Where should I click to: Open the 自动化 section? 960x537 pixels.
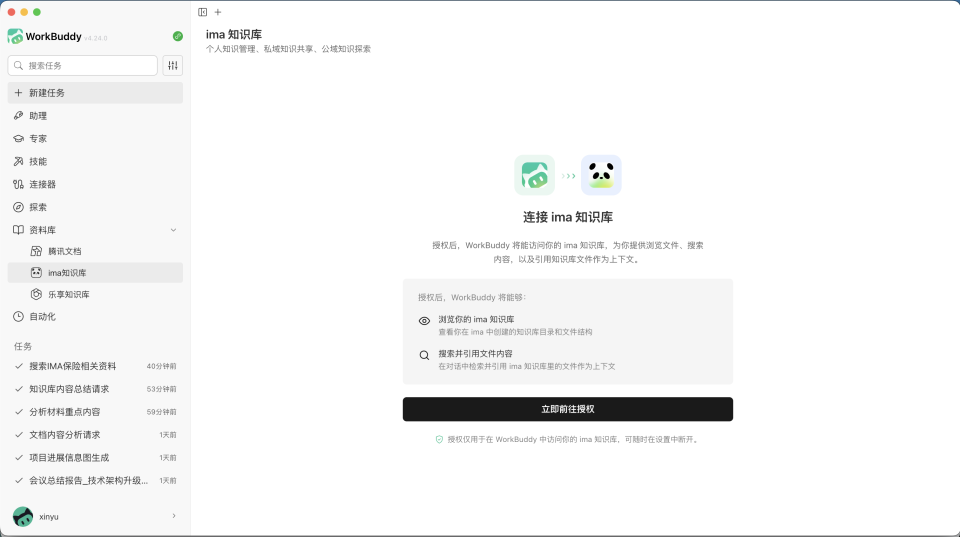(x=95, y=317)
